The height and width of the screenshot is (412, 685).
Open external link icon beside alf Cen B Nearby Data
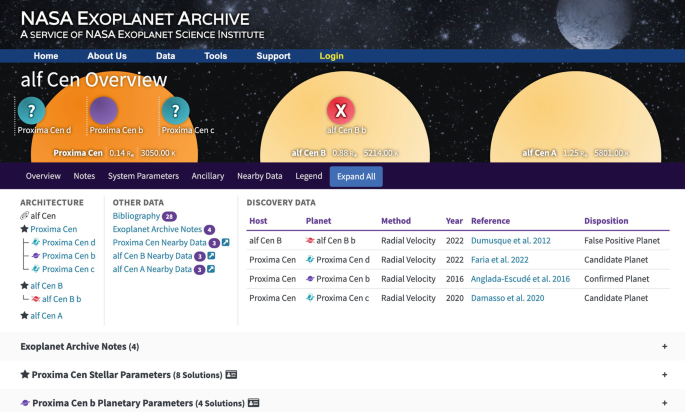click(x=211, y=256)
